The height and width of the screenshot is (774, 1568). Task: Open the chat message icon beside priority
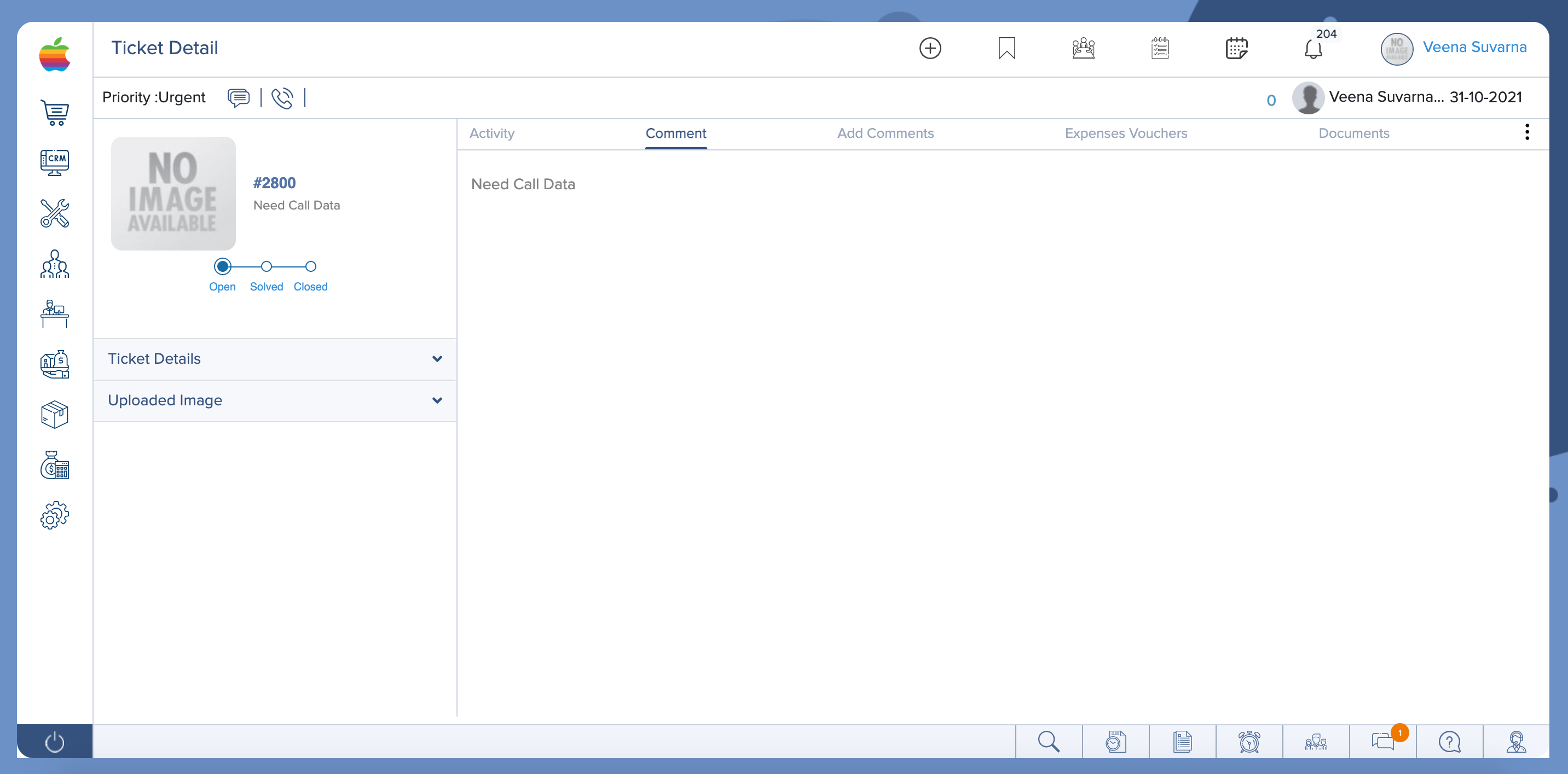tap(238, 98)
